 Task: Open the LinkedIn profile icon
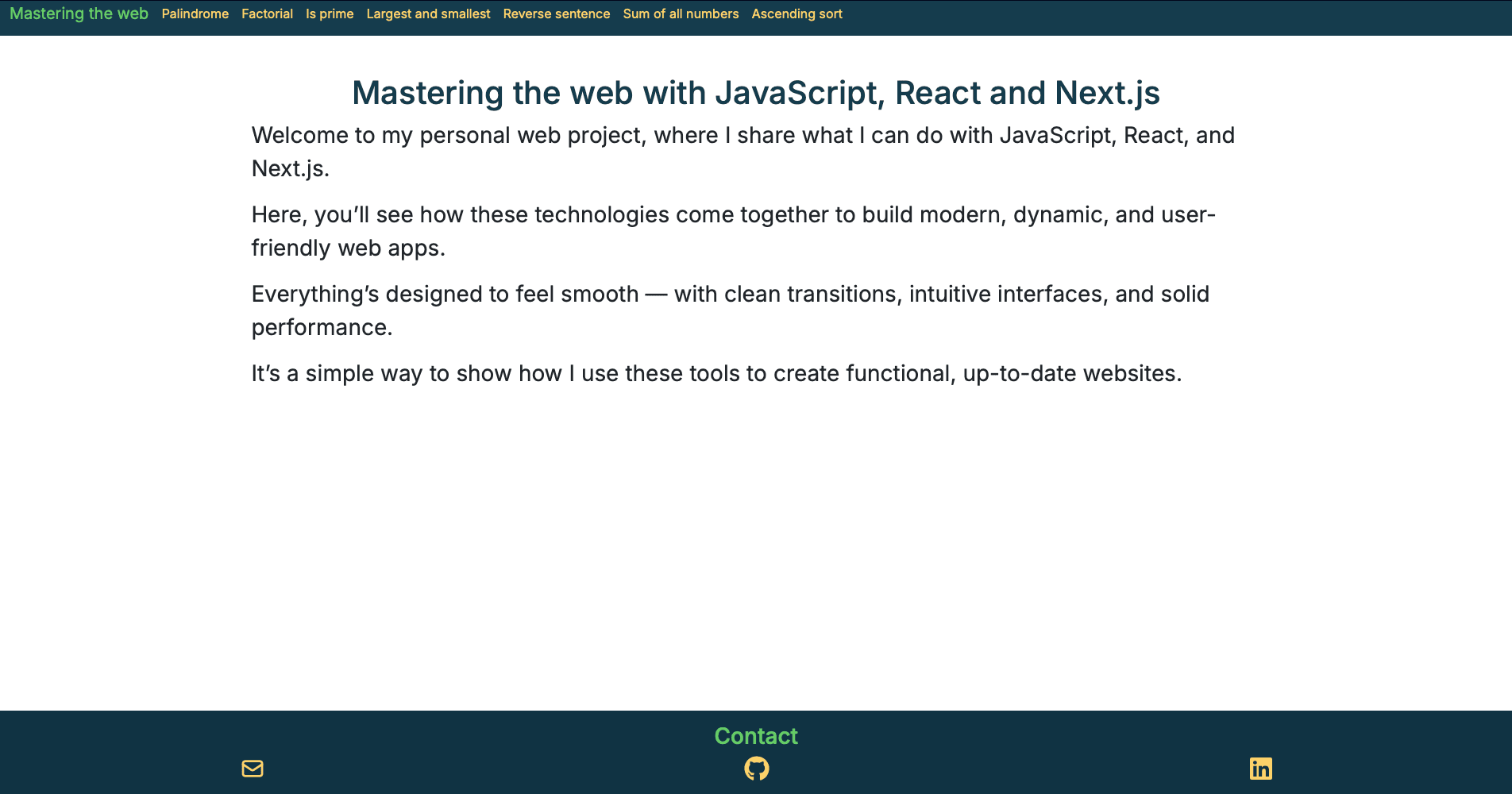1261,769
